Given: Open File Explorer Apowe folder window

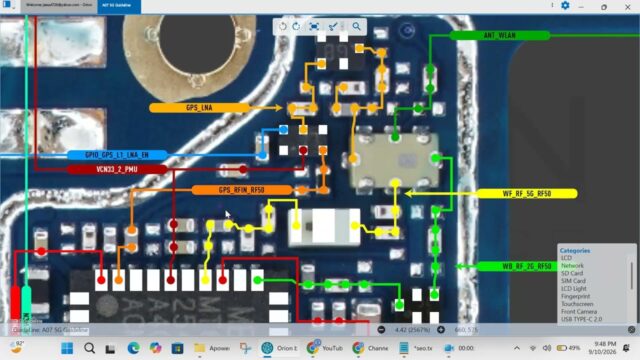Looking at the screenshot, I should coord(211,348).
